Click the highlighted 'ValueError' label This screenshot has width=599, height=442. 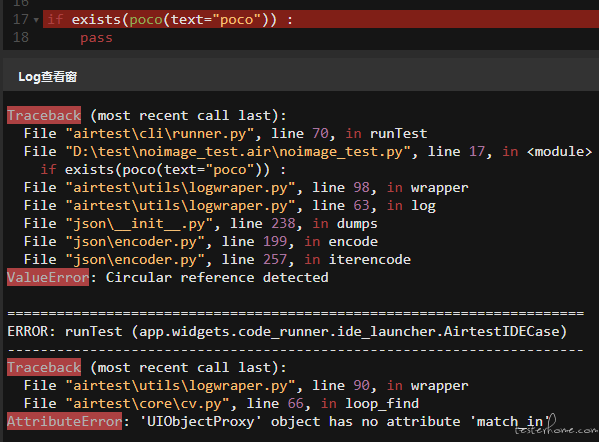(48, 277)
